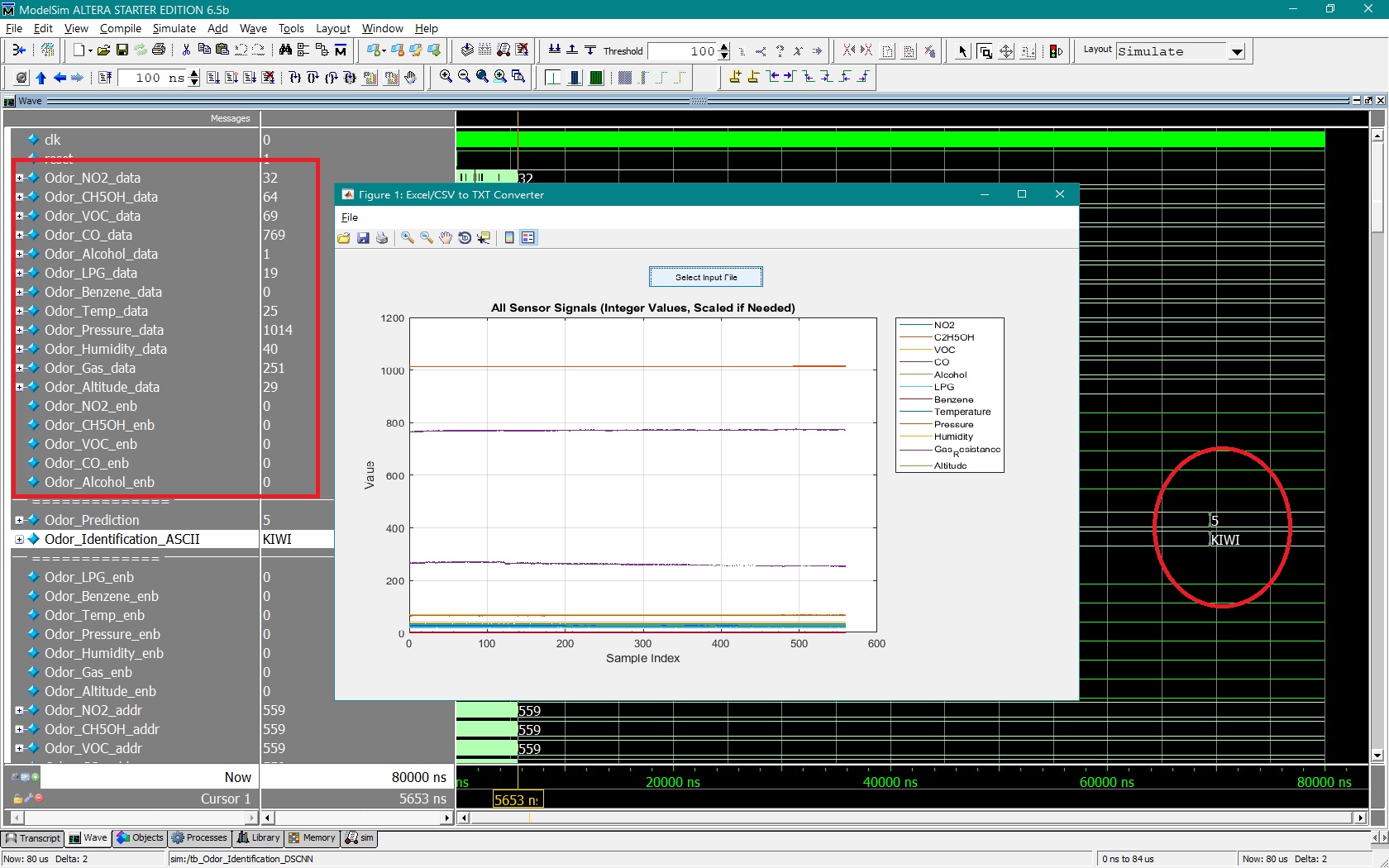Click the Find binoculars icon
The width and height of the screenshot is (1389, 868).
click(285, 50)
